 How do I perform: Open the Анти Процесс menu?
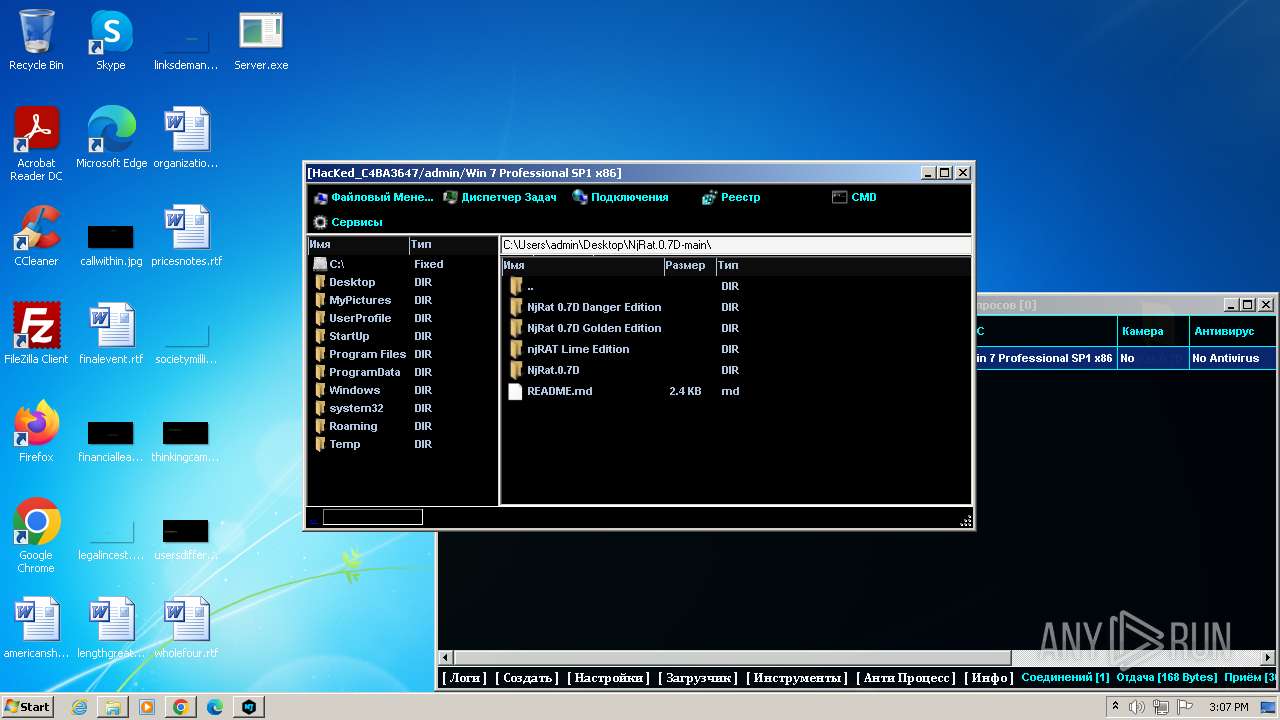(906, 677)
